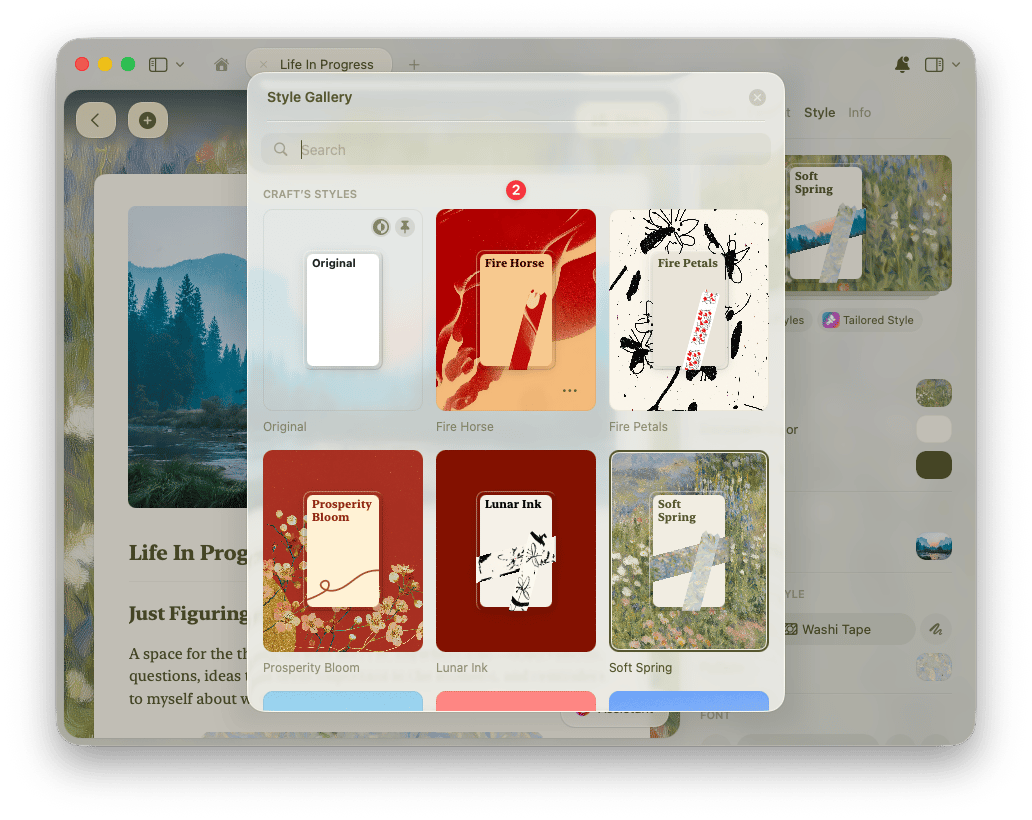Click the scribble icon beside Washi Tape
The height and width of the screenshot is (820, 1032).
(x=936, y=630)
